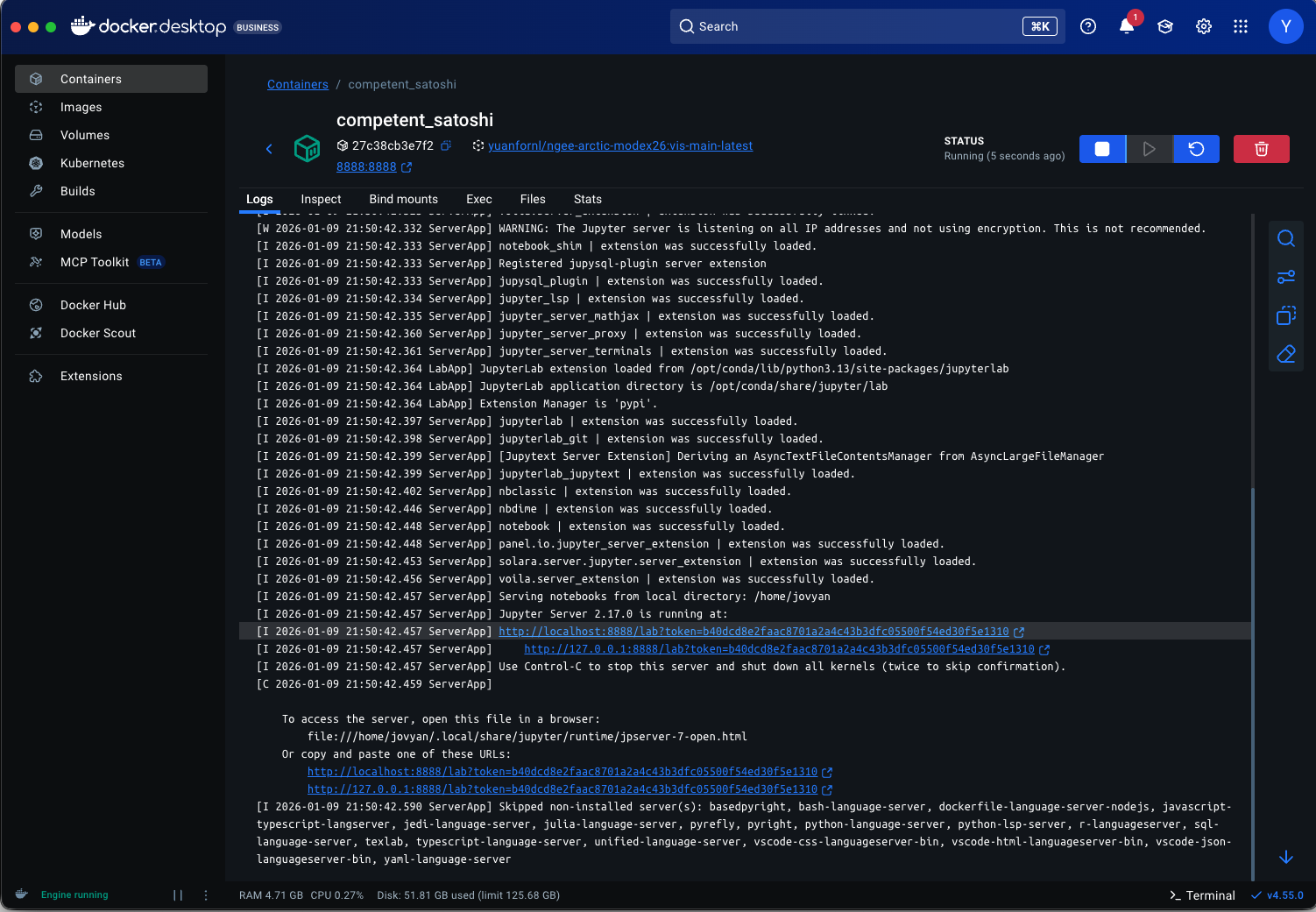Open the apps grid menu
1316x912 pixels.
(1241, 26)
